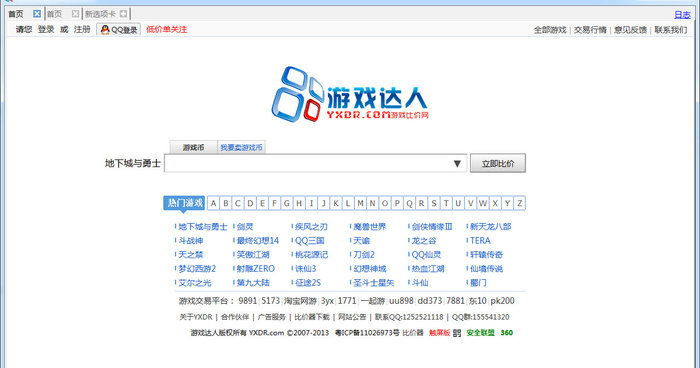
Task: Open trading platform uu898 link
Action: tap(401, 301)
